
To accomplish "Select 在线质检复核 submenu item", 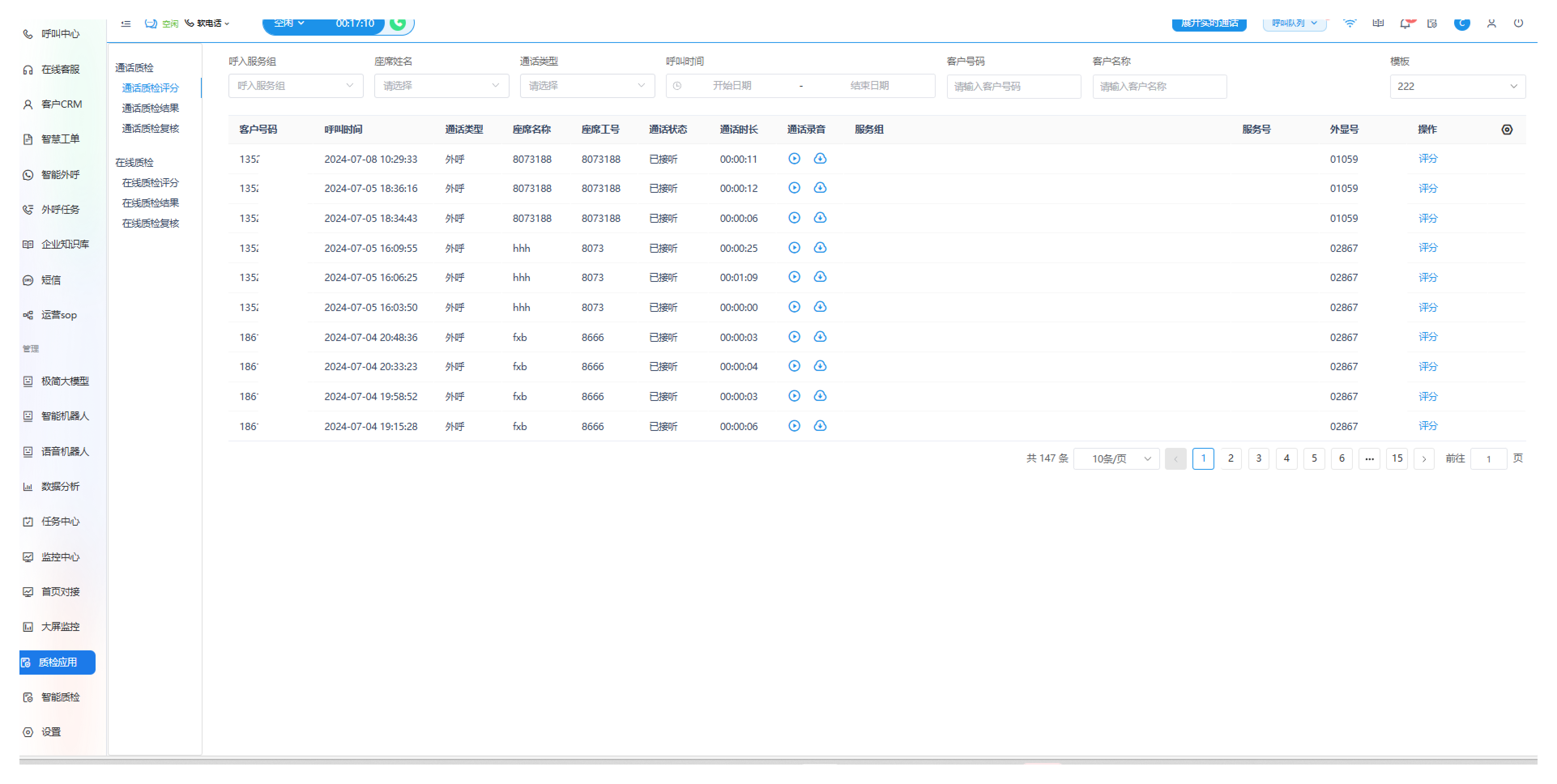I will [151, 224].
